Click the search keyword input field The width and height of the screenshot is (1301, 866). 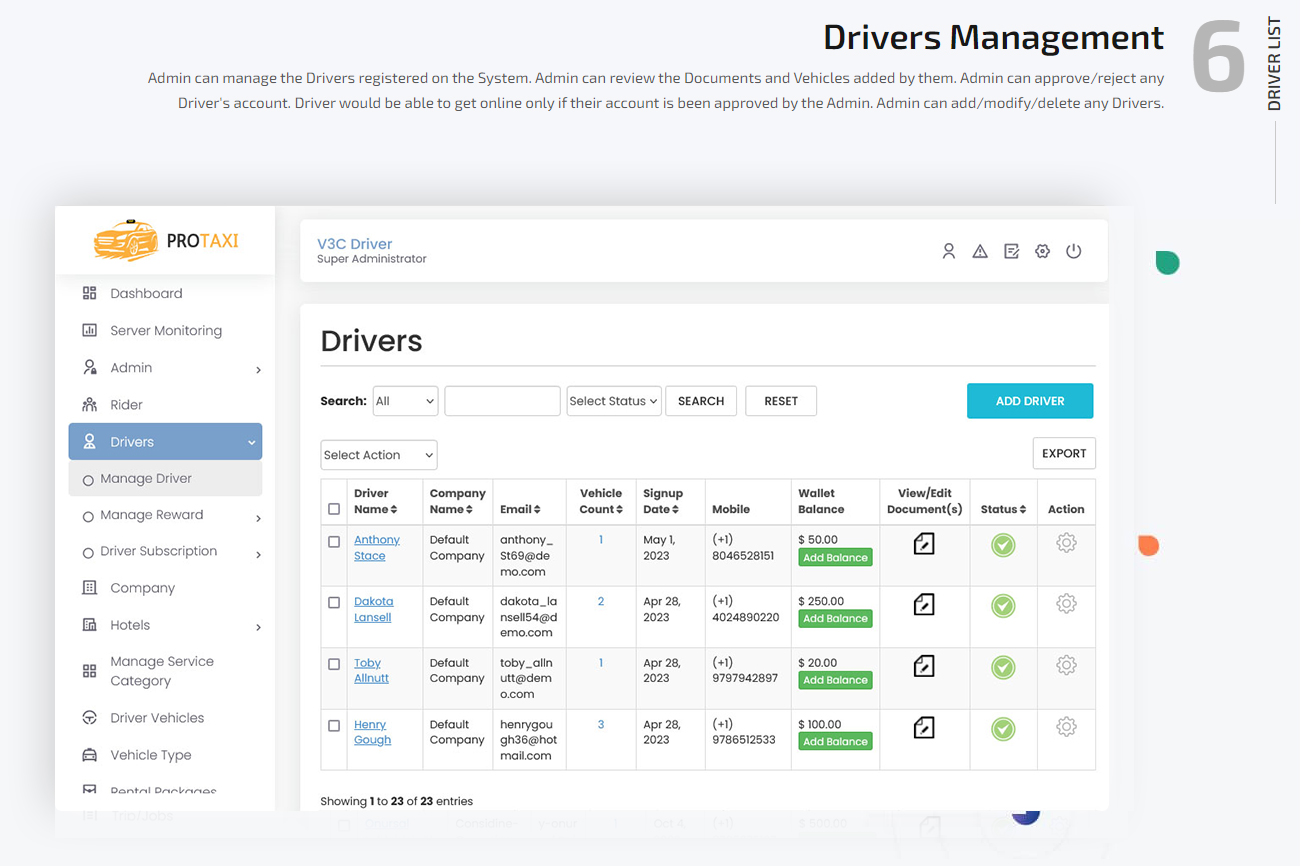[502, 401]
